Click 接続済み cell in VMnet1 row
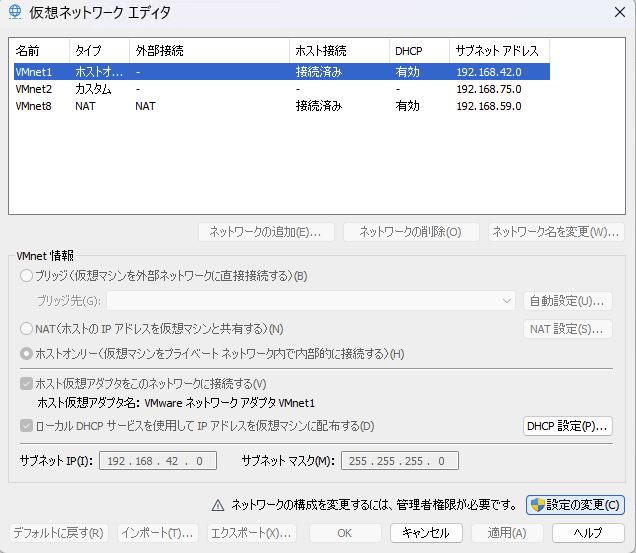Viewport: 636px width, 553px height. [319, 72]
